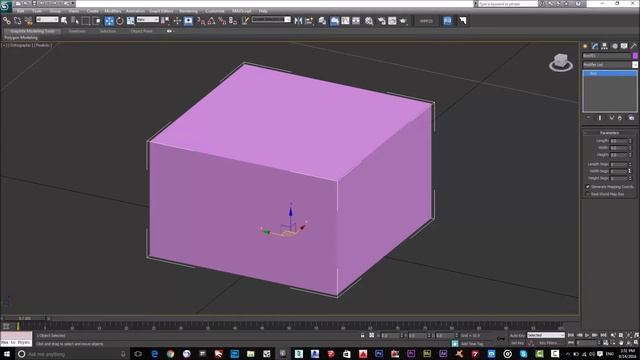Screen dimensions: 640x360
Task: Open the ribbon options dropdown after Object Paint
Action: (x=170, y=31)
